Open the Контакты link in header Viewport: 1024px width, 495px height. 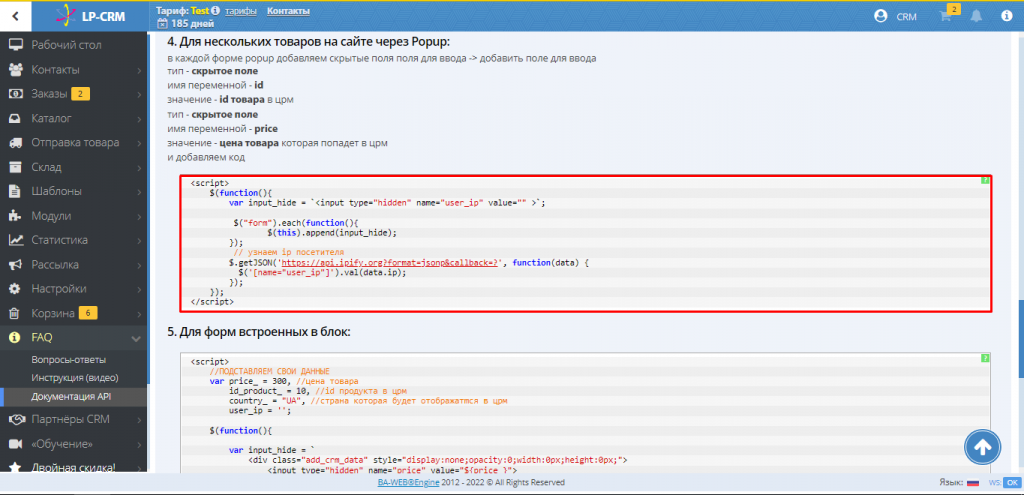[x=288, y=11]
